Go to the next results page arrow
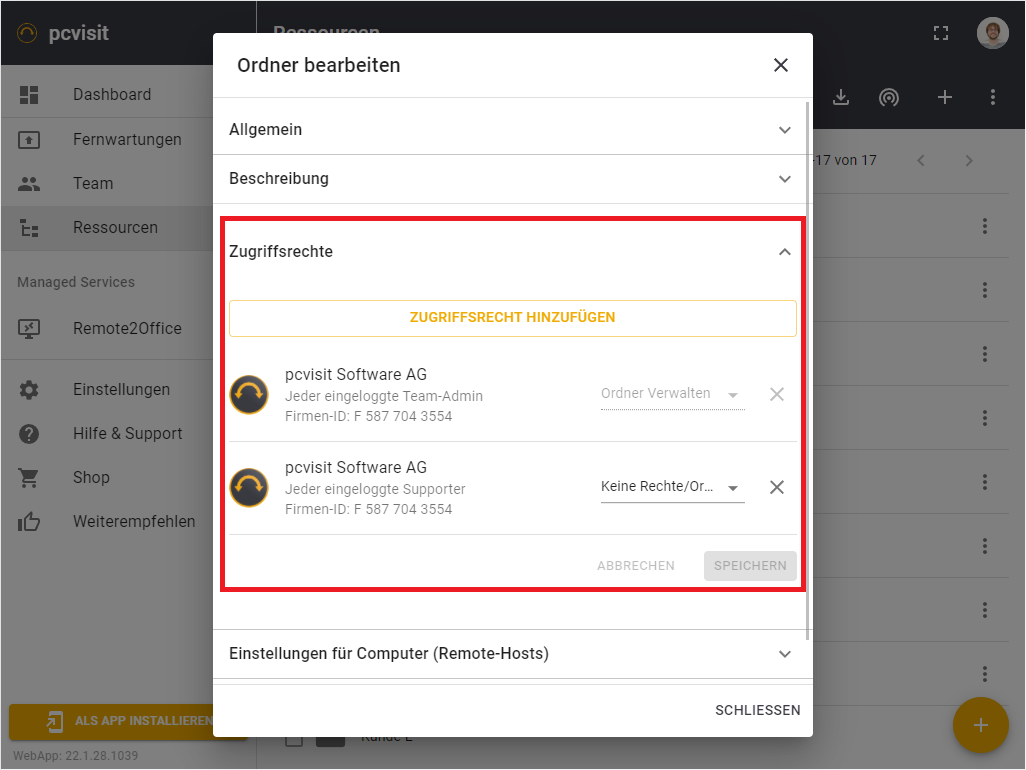The image size is (1026, 770). pyautogui.click(x=968, y=161)
